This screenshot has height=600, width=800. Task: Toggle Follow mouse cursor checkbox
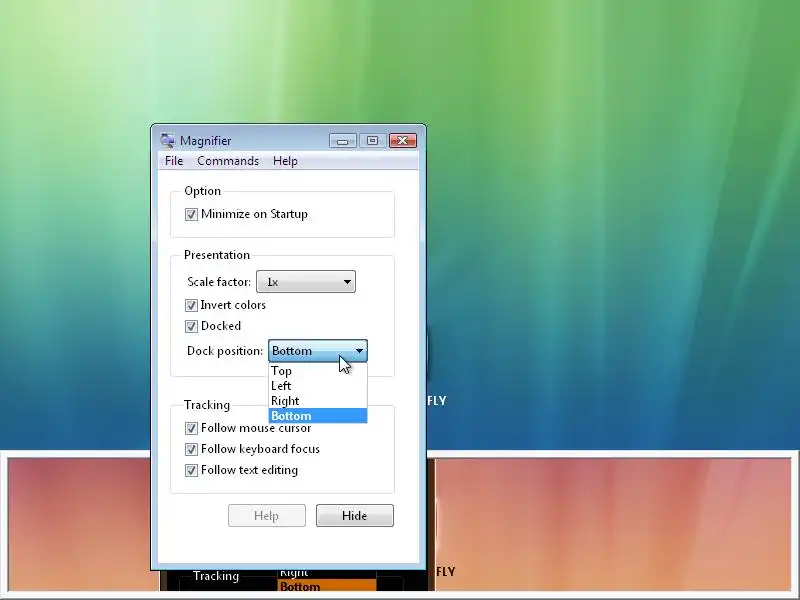[191, 428]
